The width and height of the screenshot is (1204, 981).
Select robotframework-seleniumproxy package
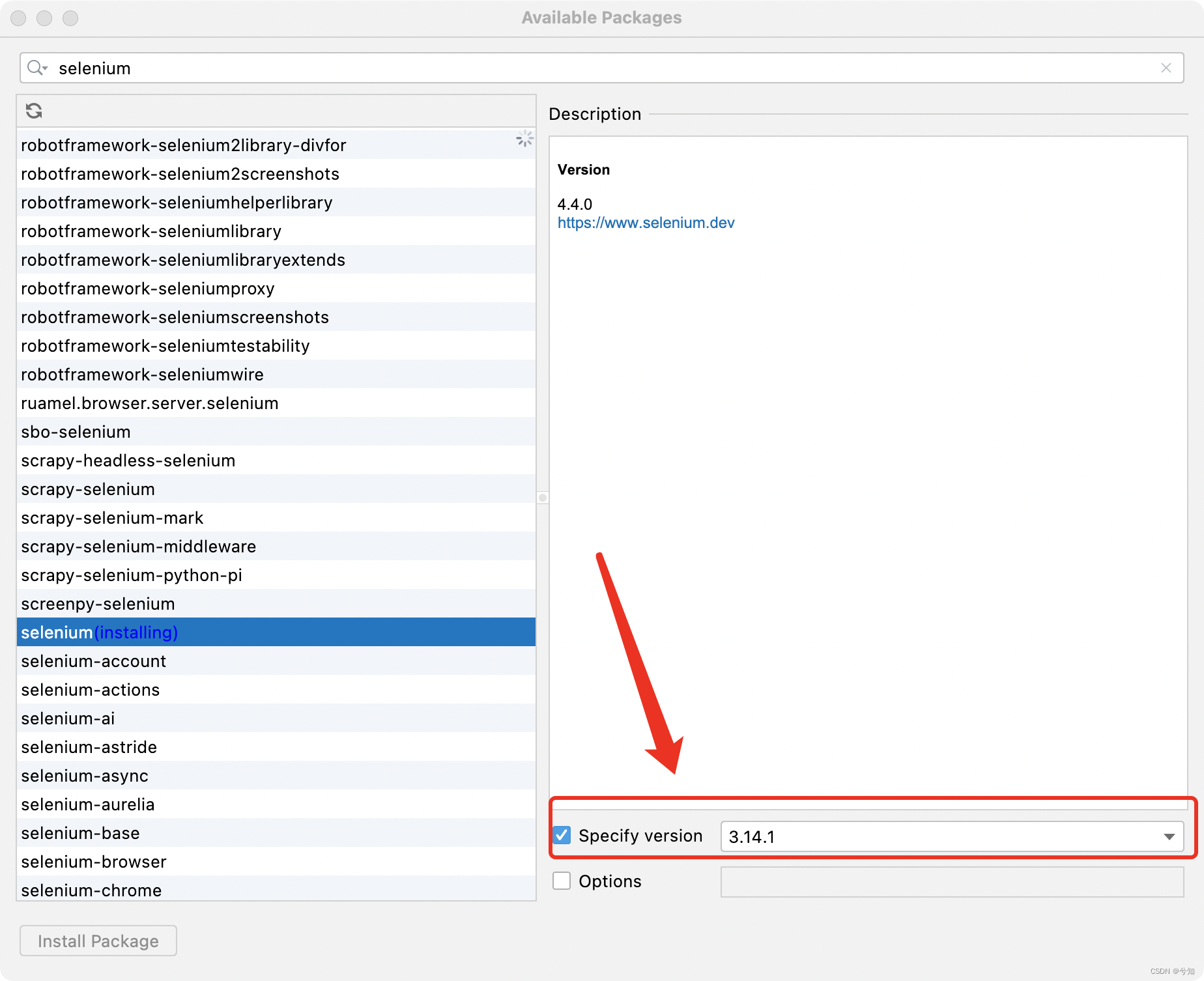276,288
